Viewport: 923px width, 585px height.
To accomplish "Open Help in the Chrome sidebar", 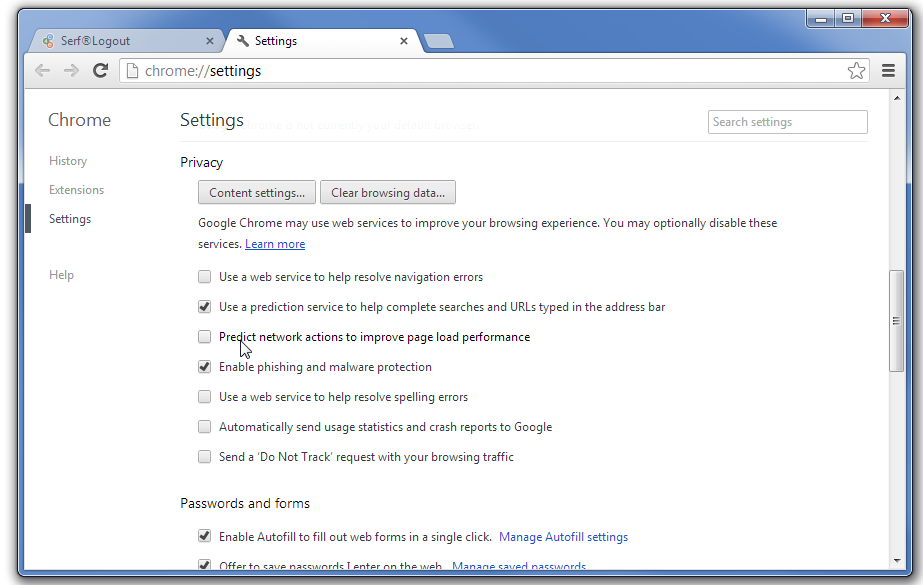I will [x=61, y=275].
